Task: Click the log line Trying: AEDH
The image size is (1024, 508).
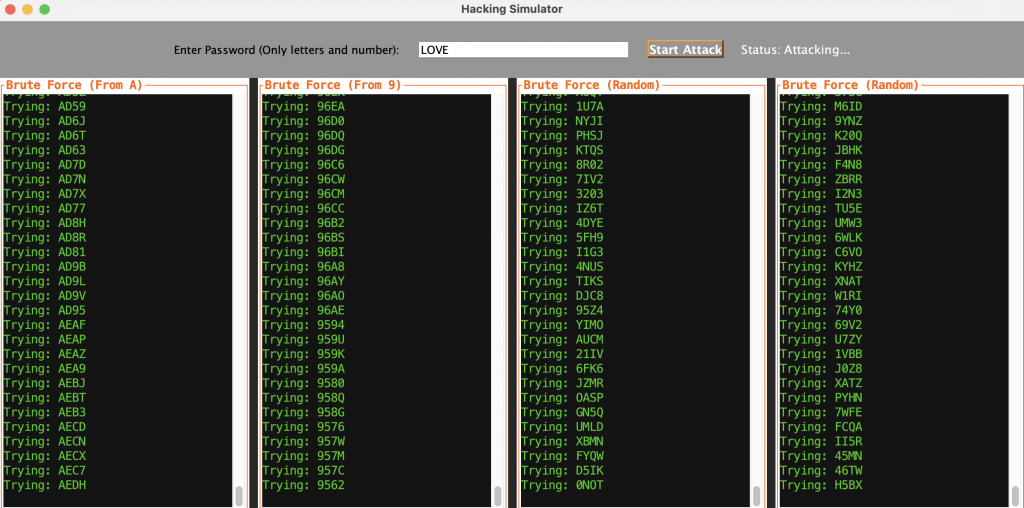Action: (x=45, y=485)
